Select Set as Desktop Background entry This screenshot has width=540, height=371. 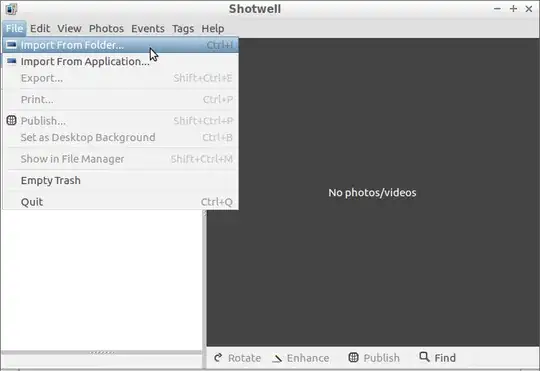(x=120, y=137)
